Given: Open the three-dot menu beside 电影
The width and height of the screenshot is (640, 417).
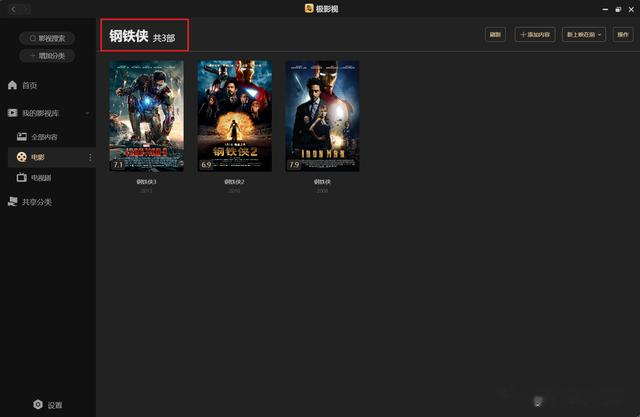Looking at the screenshot, I should [x=90, y=157].
